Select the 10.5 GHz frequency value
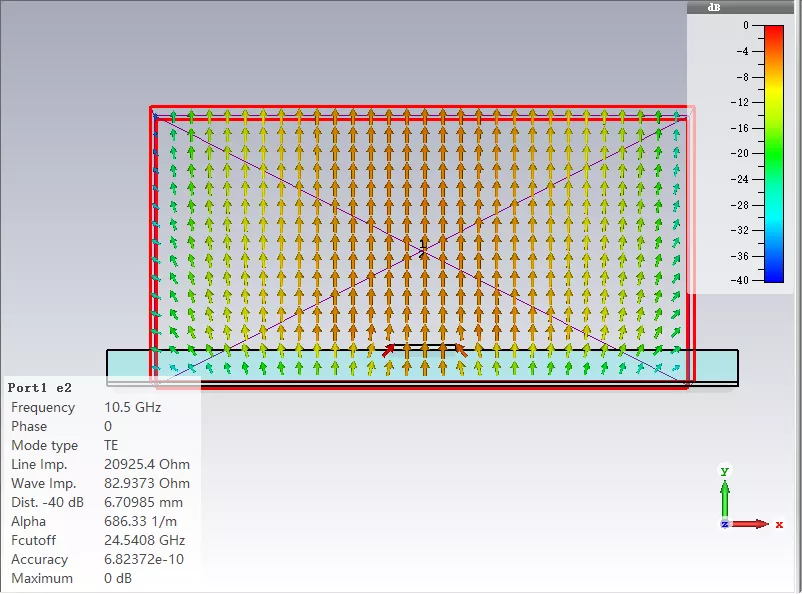 click(132, 407)
